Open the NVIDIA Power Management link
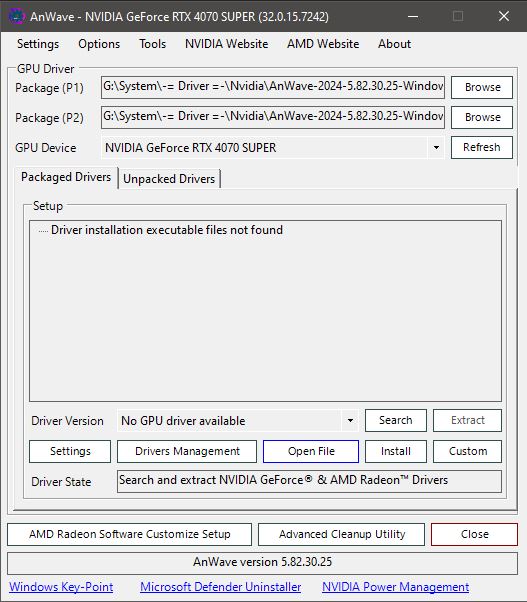 (395, 587)
